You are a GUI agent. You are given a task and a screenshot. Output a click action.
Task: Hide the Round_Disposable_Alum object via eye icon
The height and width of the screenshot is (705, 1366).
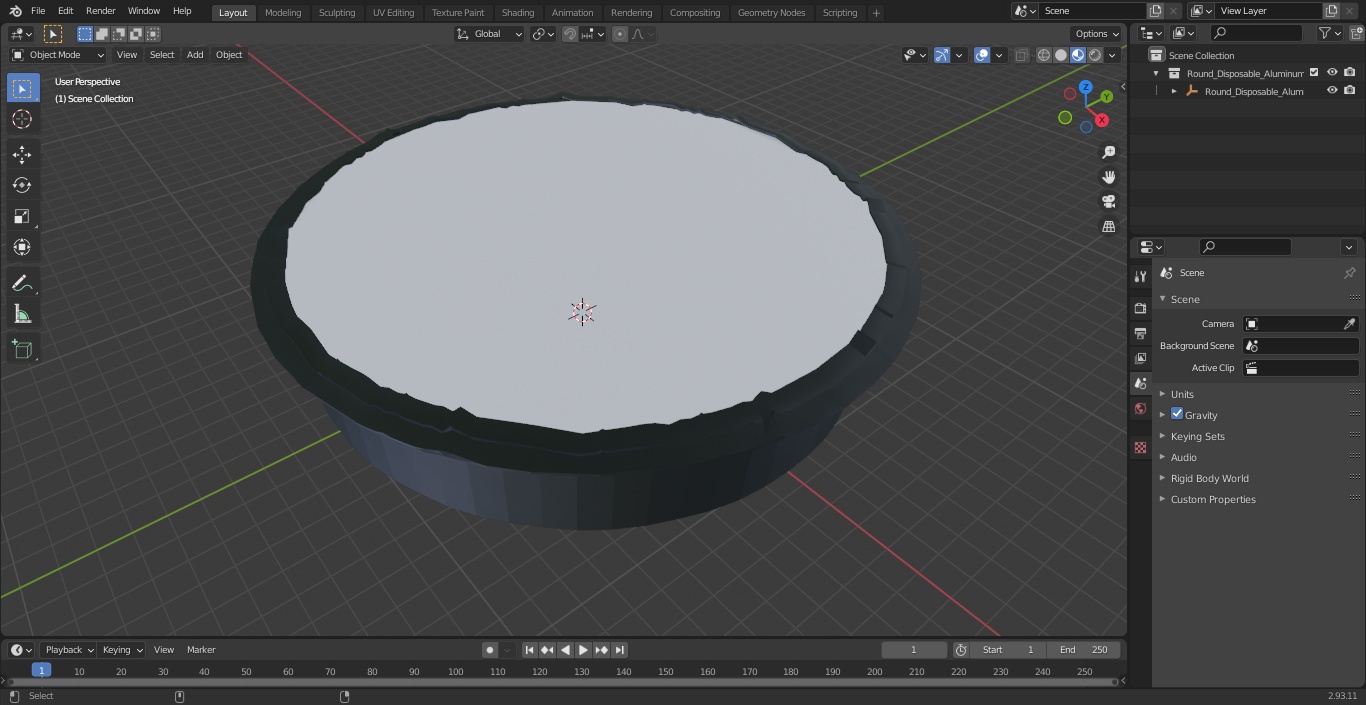(1332, 91)
